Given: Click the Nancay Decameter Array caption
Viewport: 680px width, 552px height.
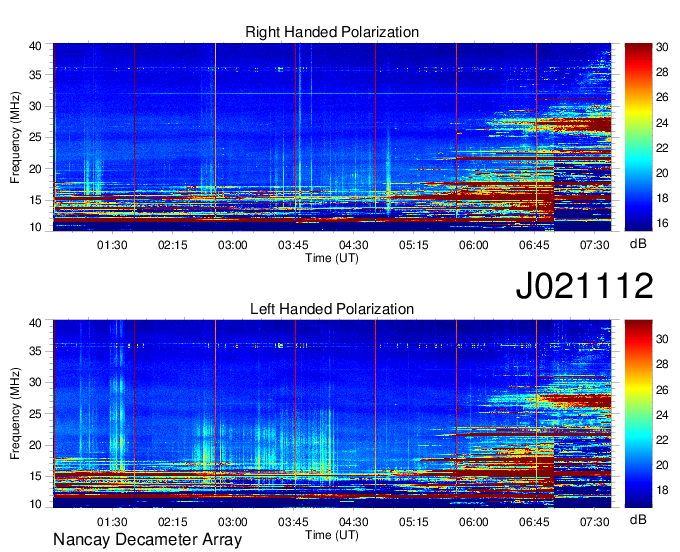Looking at the screenshot, I should click(147, 539).
